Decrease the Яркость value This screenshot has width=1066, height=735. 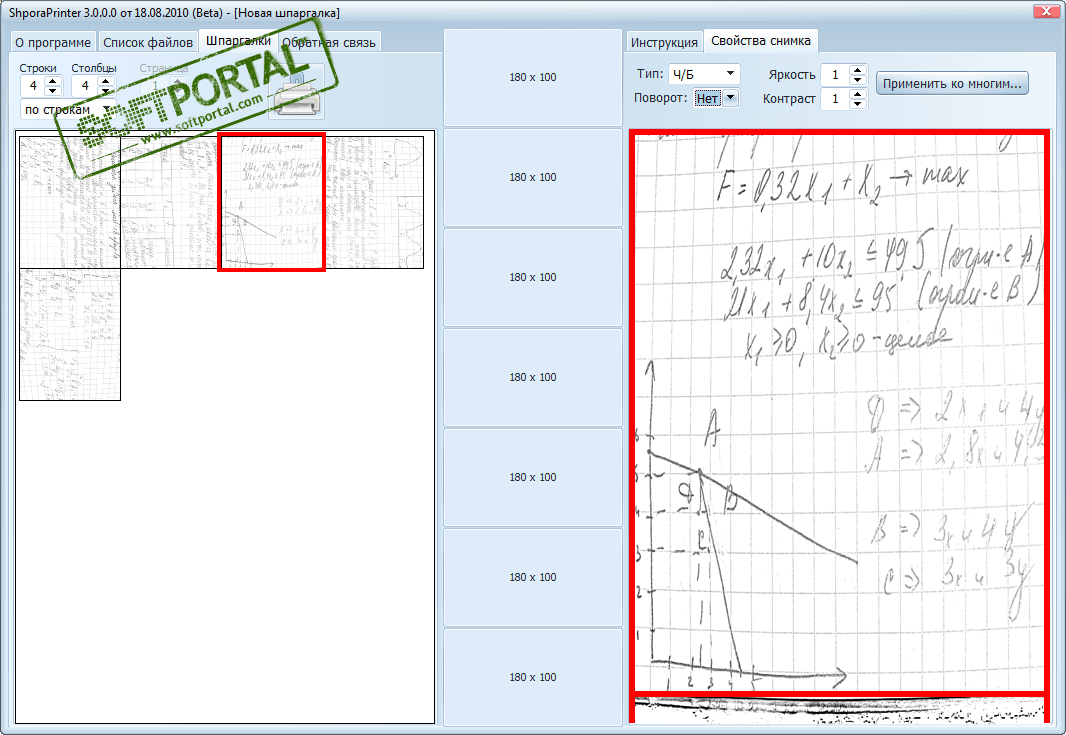coord(858,79)
